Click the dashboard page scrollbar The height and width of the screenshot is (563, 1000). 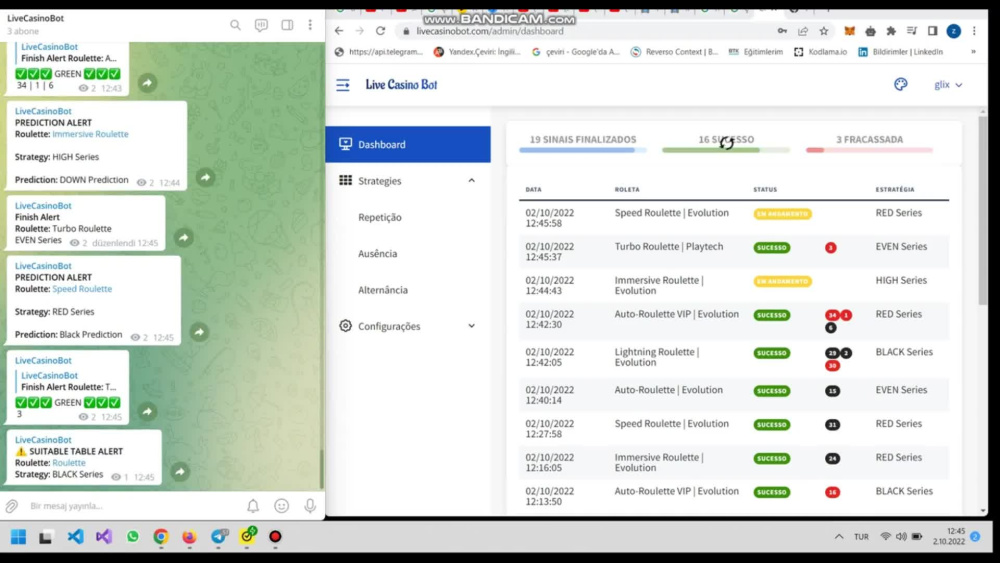coord(982,210)
